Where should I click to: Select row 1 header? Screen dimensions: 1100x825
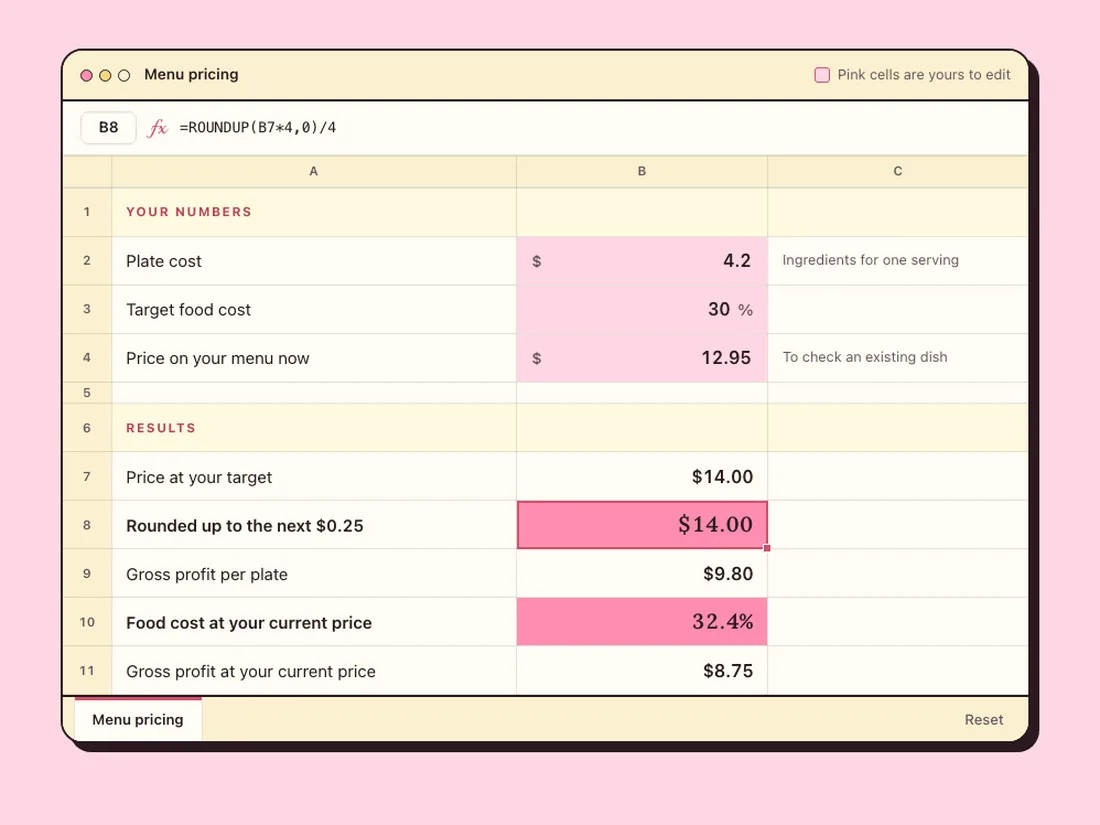[x=87, y=212]
